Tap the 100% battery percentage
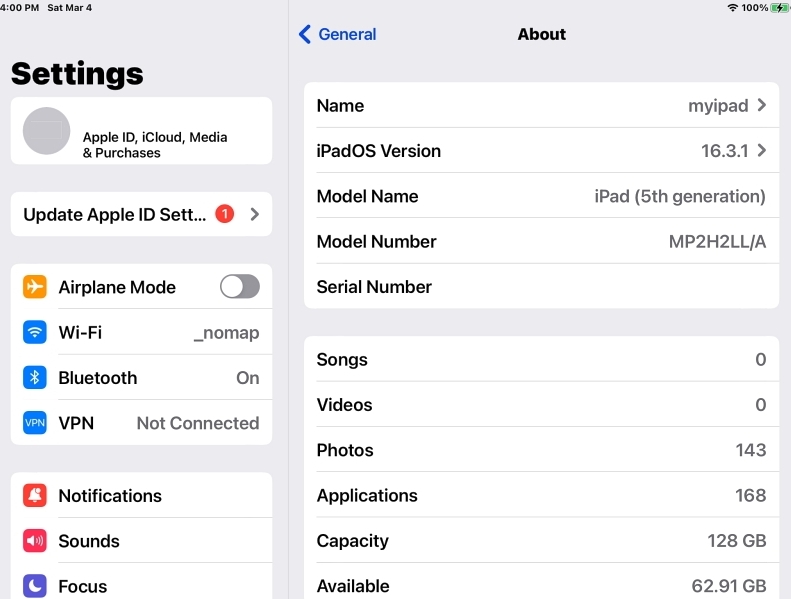 pos(755,8)
